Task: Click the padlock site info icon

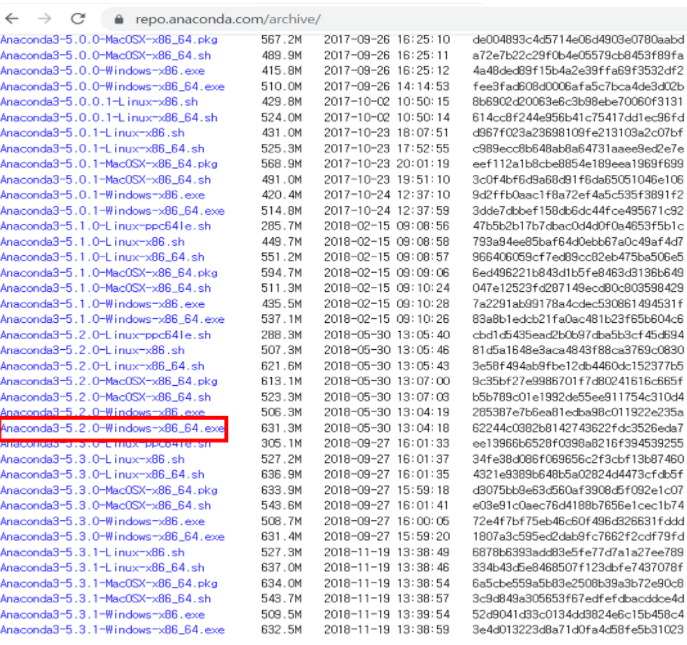Action: 118,19
